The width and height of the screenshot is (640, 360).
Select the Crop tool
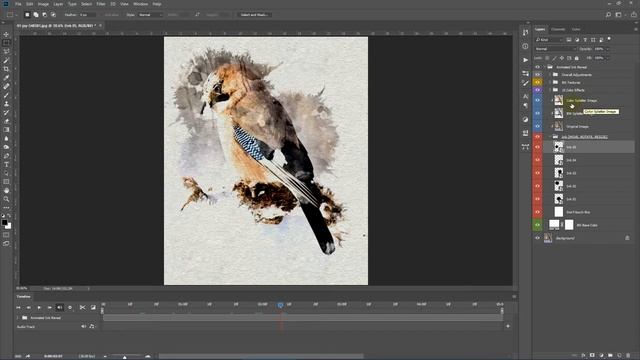pyautogui.click(x=6, y=69)
